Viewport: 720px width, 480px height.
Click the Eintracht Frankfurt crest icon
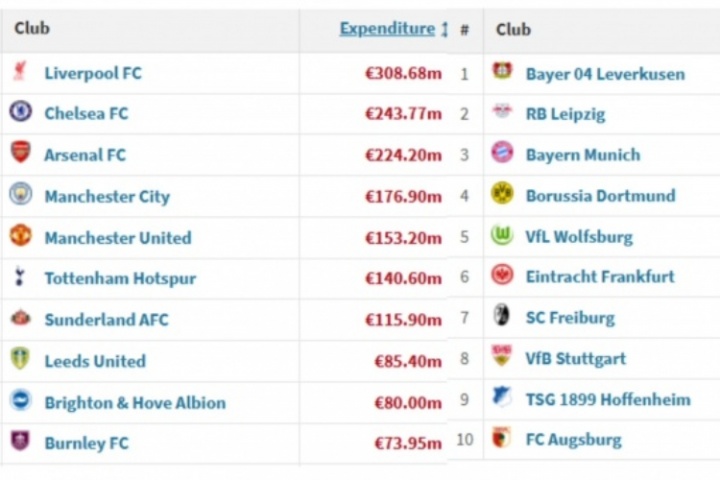[x=502, y=276]
